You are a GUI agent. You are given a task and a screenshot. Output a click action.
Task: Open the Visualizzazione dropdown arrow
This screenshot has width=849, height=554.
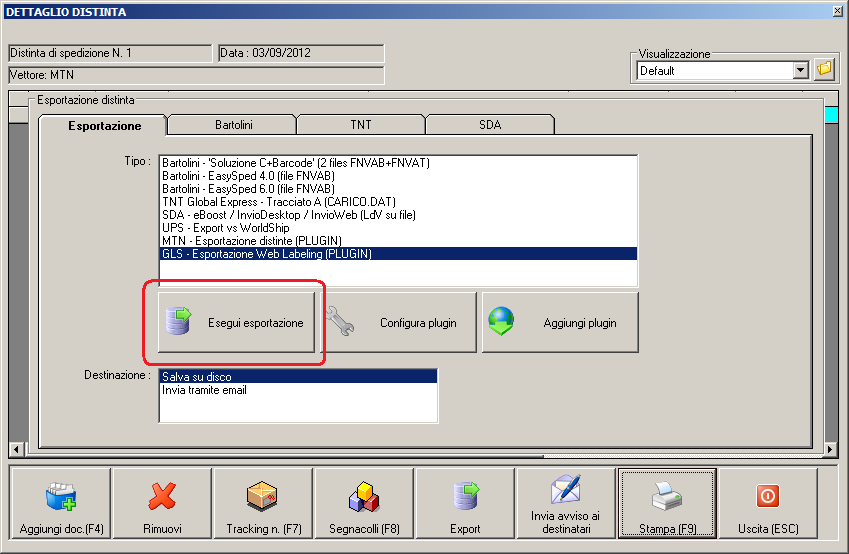pyautogui.click(x=801, y=70)
